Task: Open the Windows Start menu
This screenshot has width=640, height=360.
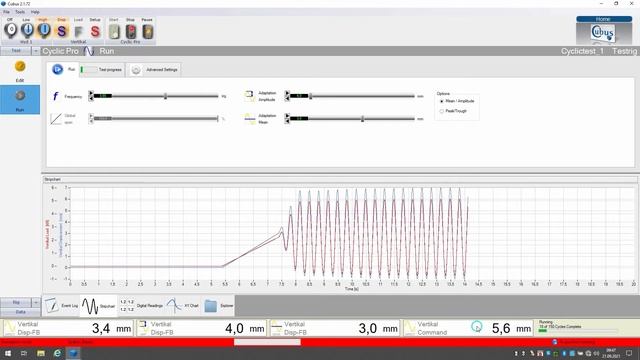Action: point(8,353)
